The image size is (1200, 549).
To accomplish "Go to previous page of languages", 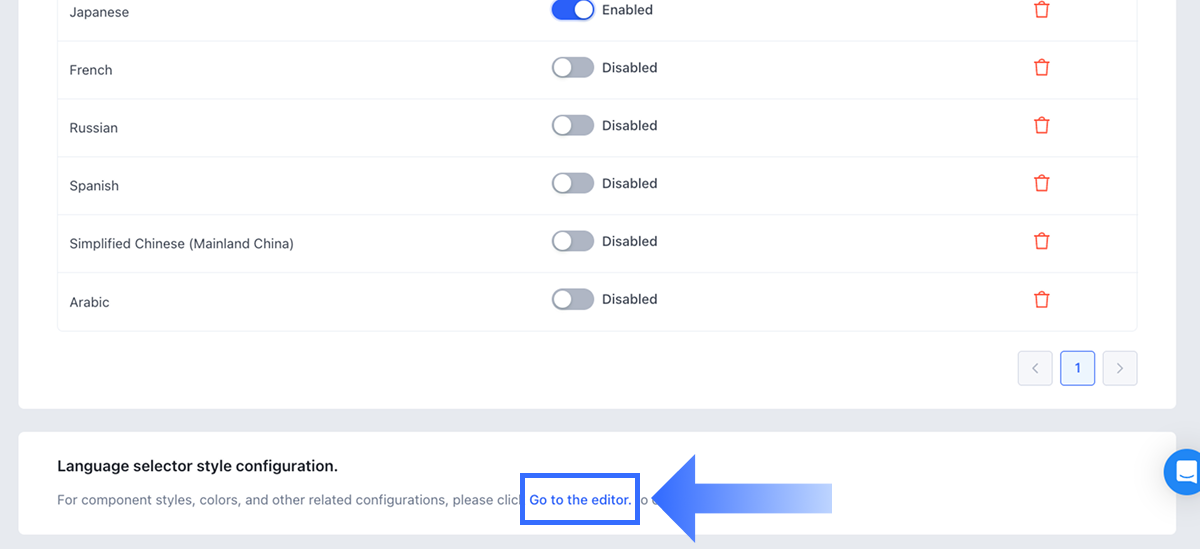I will (1035, 368).
